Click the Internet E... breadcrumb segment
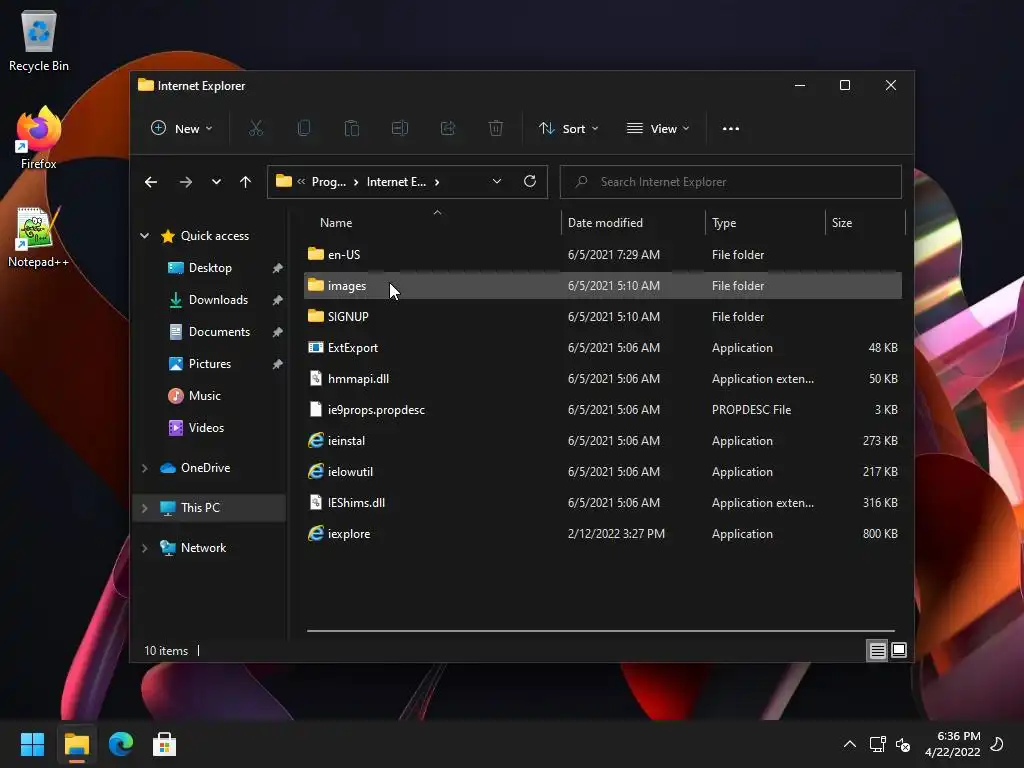The height and width of the screenshot is (768, 1024). (x=396, y=182)
